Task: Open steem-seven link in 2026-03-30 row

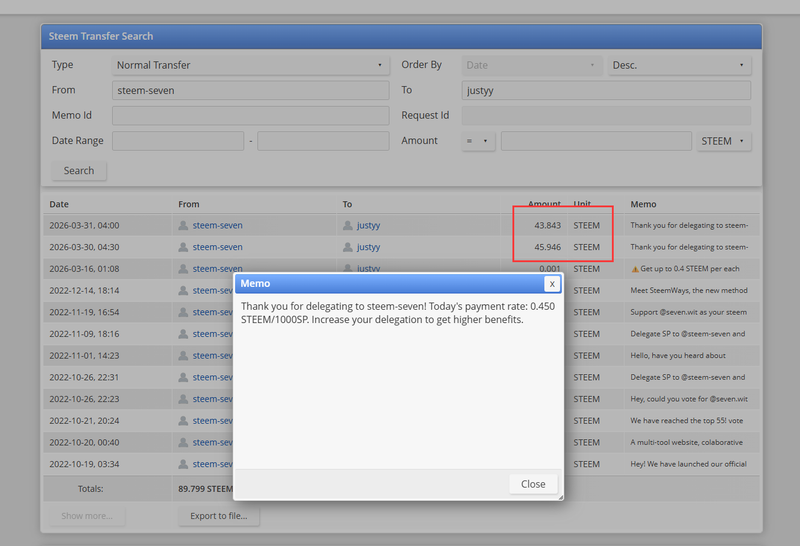Action: click(217, 247)
